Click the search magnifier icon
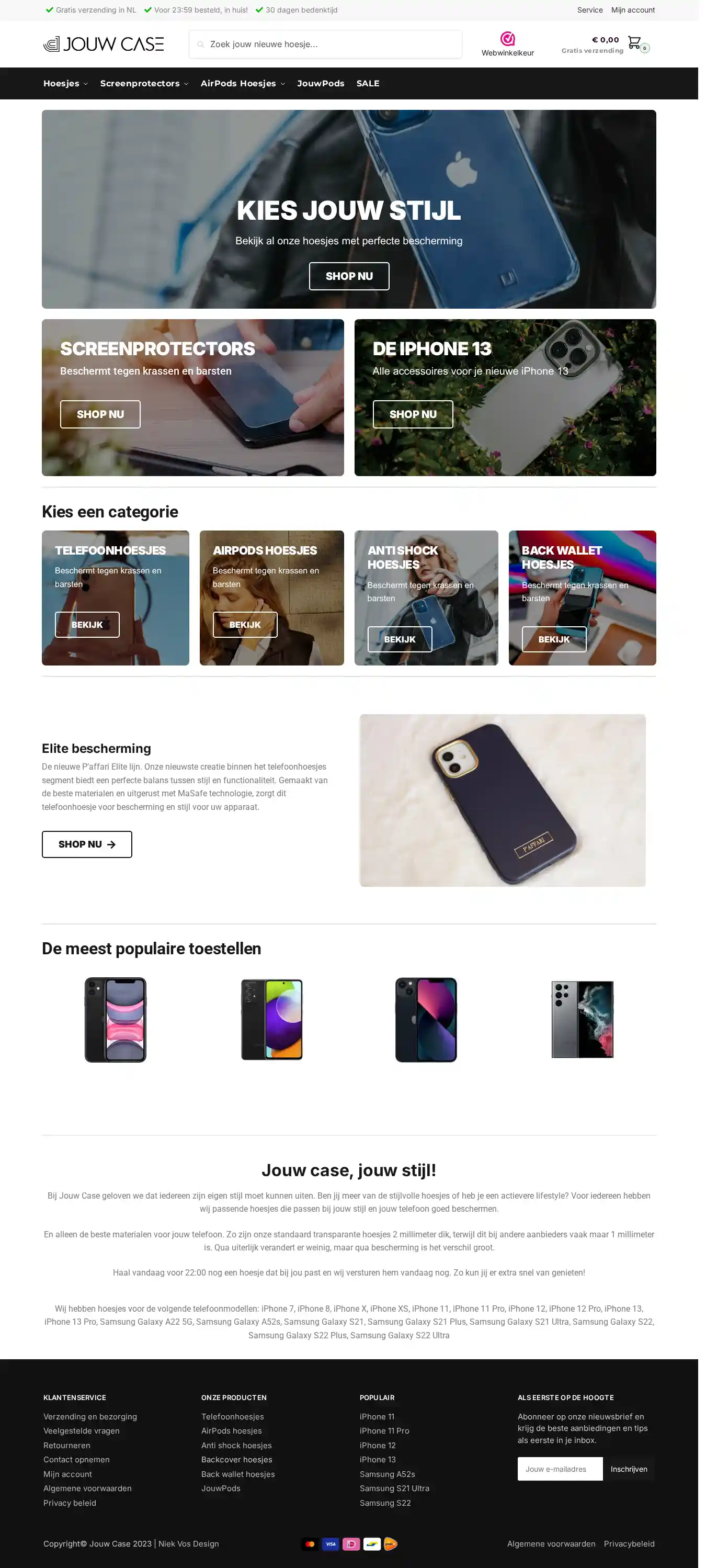This screenshot has height=1568, width=706. [200, 44]
